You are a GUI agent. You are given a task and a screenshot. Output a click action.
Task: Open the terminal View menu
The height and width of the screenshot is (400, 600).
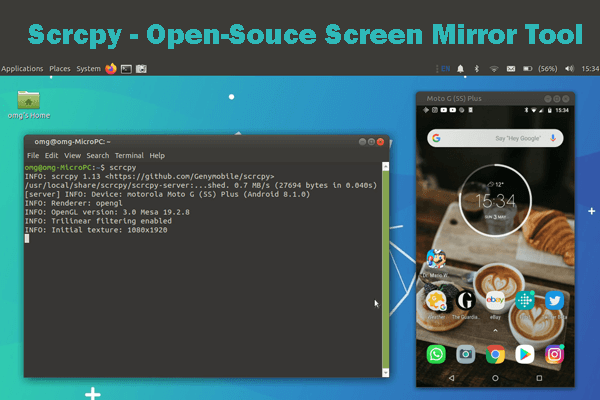[x=72, y=156]
